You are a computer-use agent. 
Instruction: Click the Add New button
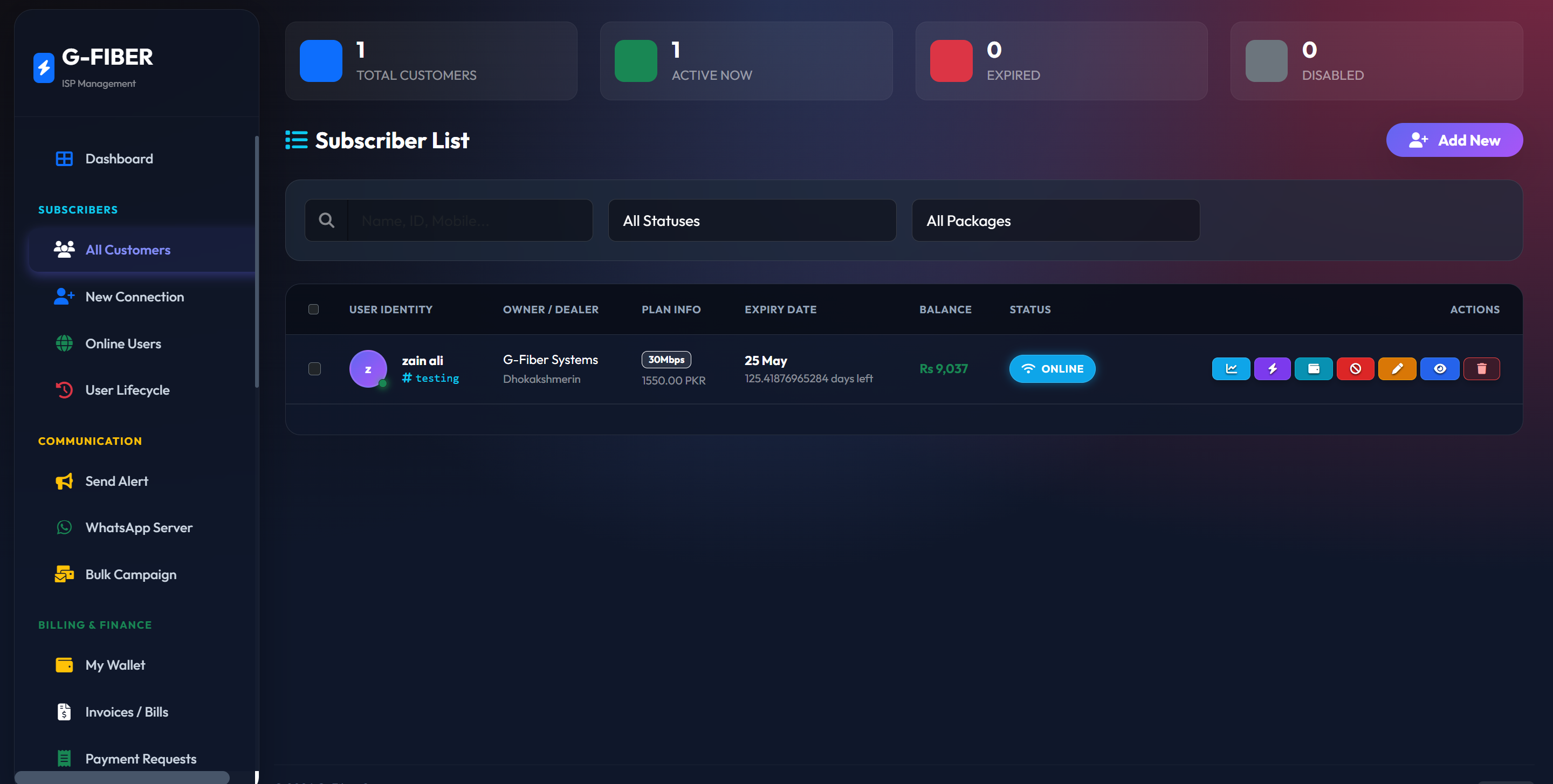1454,140
